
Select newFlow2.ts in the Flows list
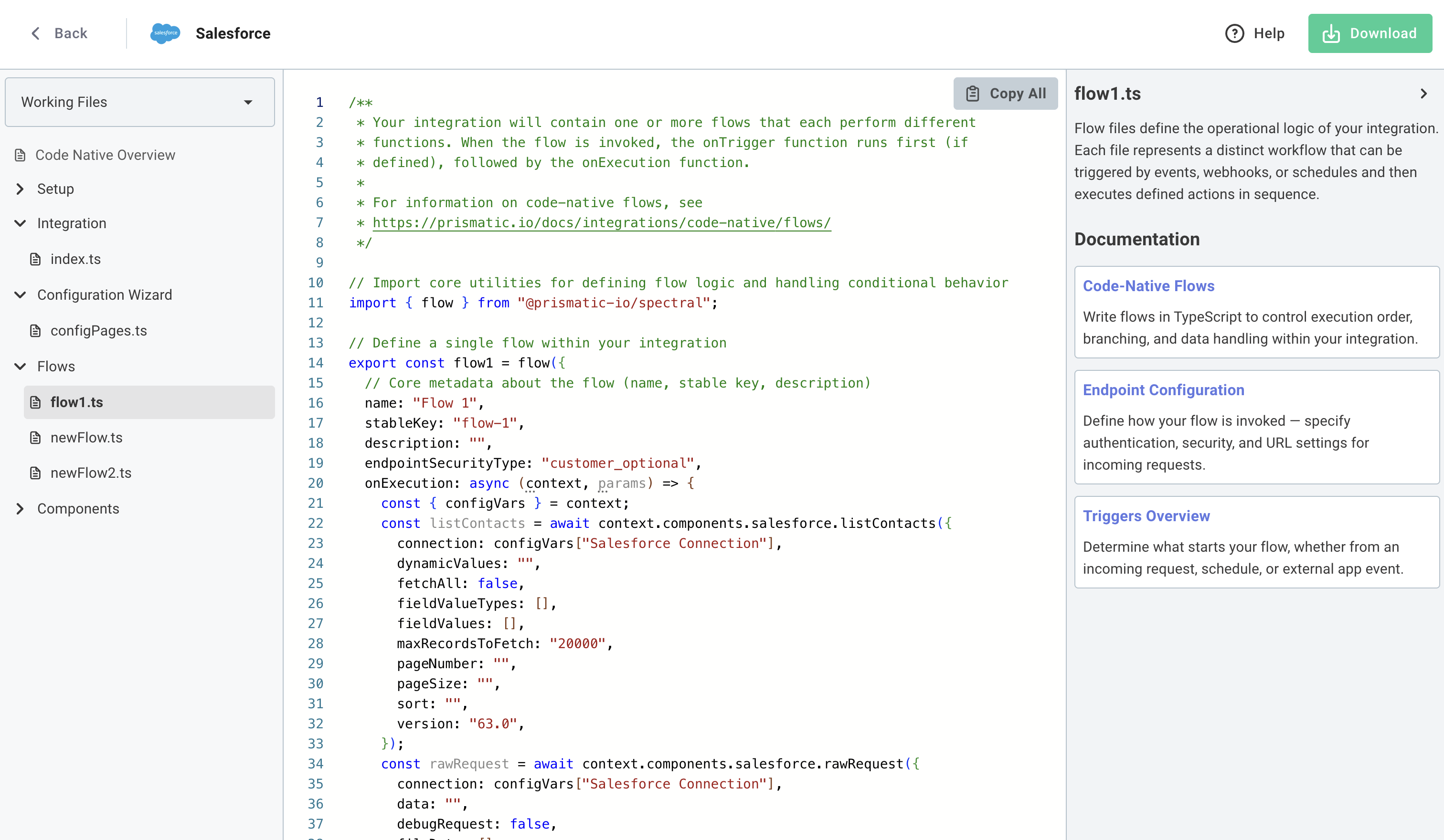[92, 472]
